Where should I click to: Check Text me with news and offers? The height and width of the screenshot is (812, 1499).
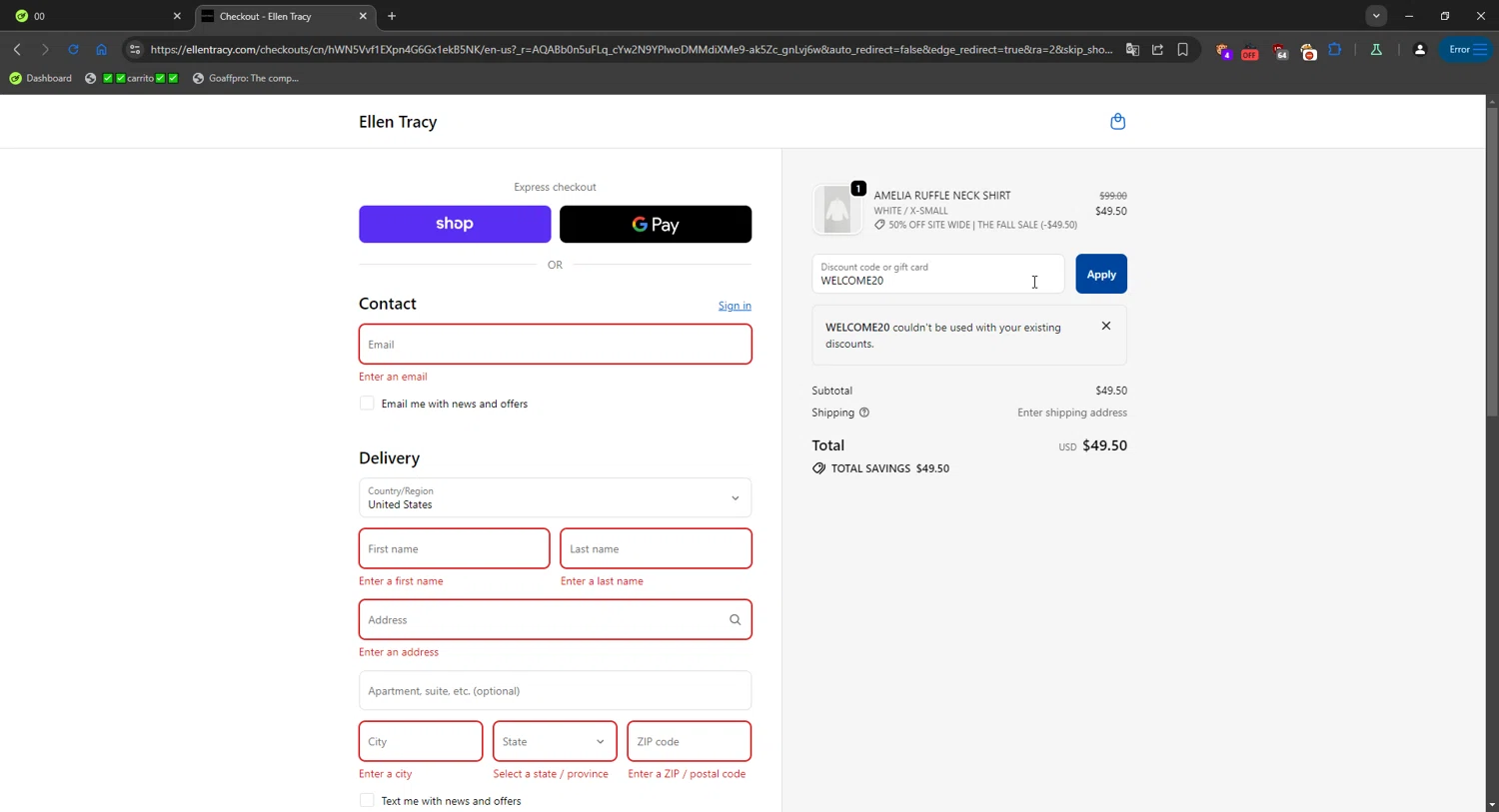pos(367,801)
